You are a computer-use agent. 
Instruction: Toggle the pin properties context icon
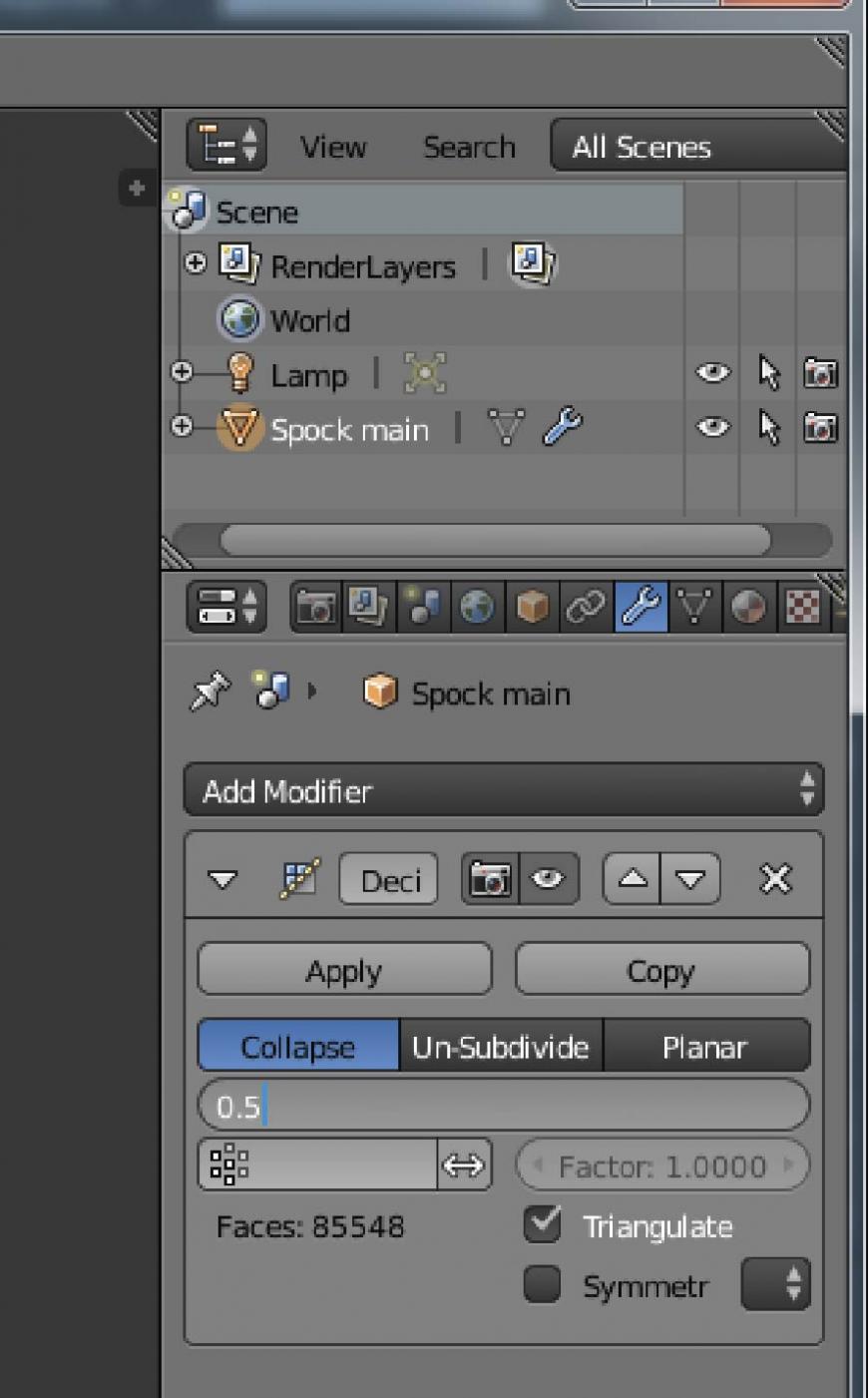(210, 691)
